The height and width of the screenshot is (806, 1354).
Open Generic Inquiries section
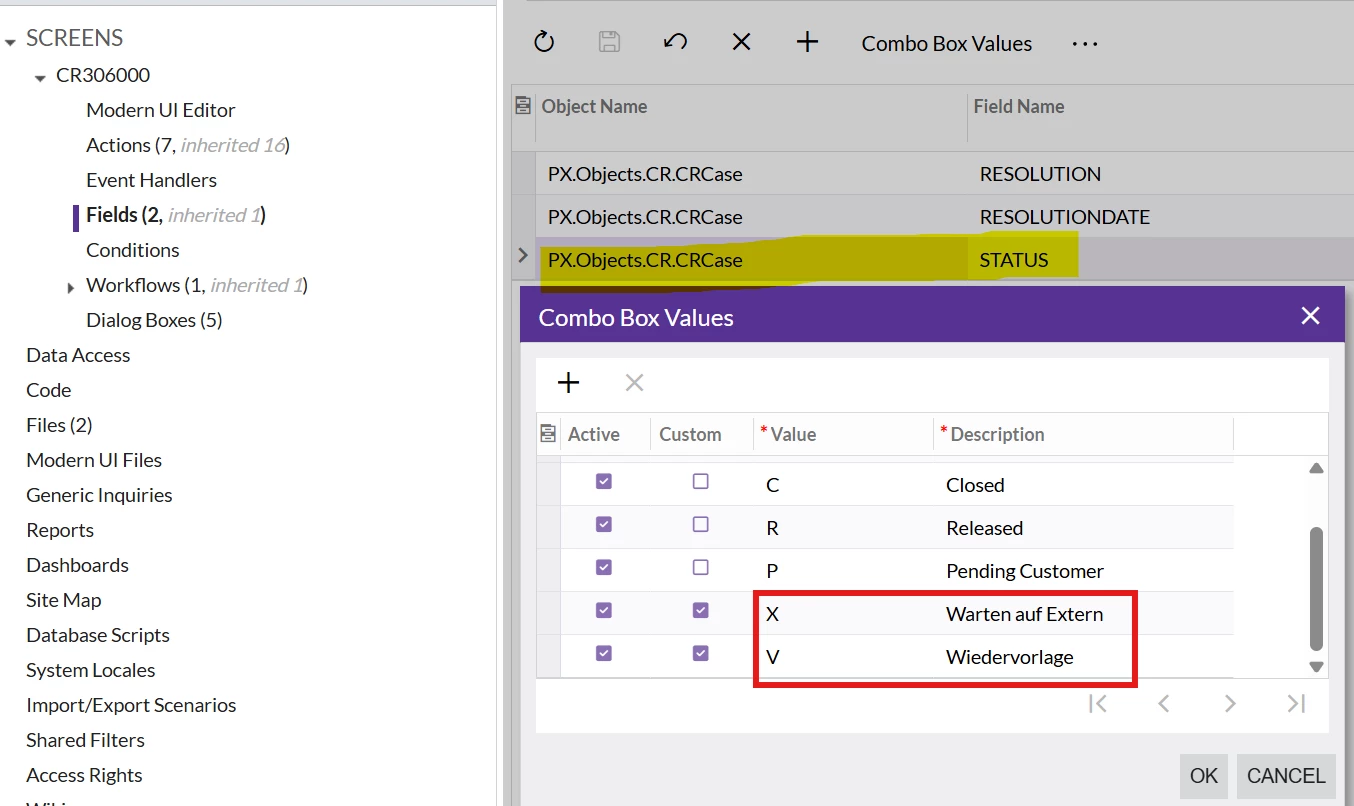99,495
